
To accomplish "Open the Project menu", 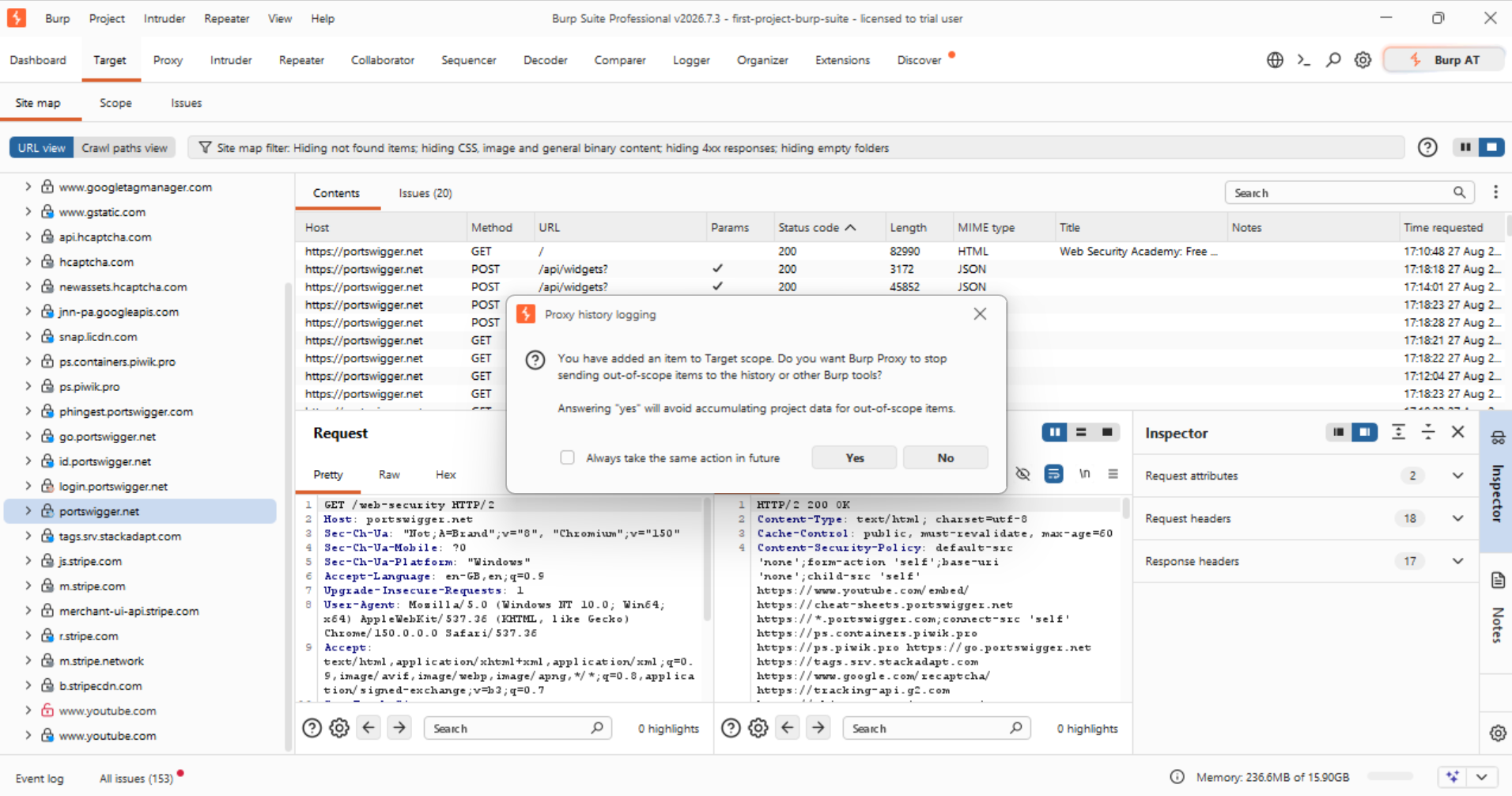I will 107,18.
